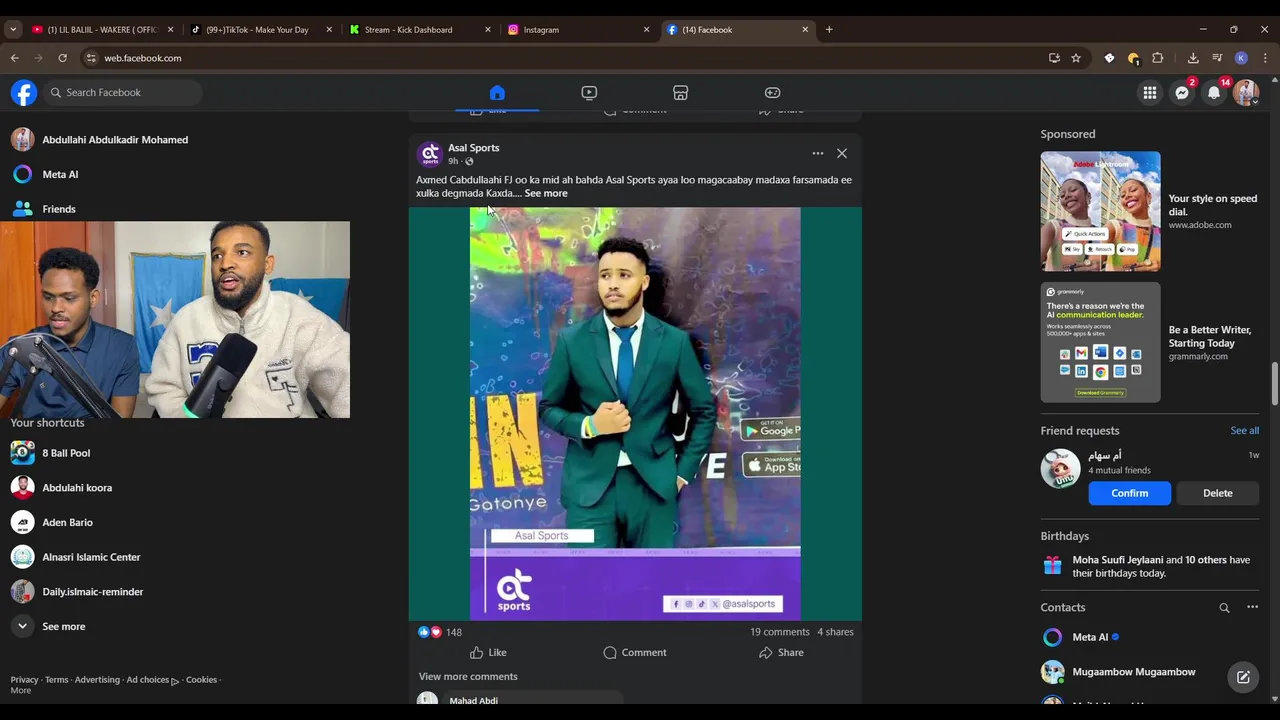The image size is (1280, 720).
Task: Open the 4 shares link
Action: 835,632
